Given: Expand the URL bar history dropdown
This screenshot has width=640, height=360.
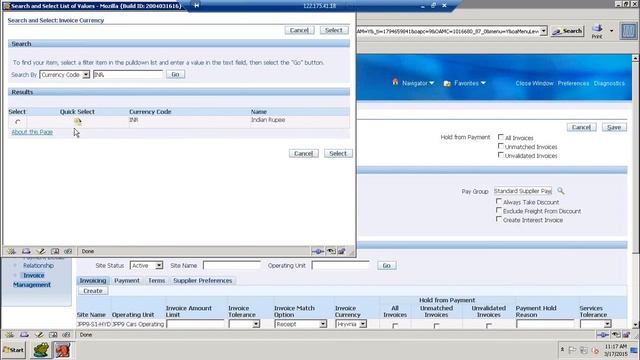Looking at the screenshot, I should click(543, 31).
